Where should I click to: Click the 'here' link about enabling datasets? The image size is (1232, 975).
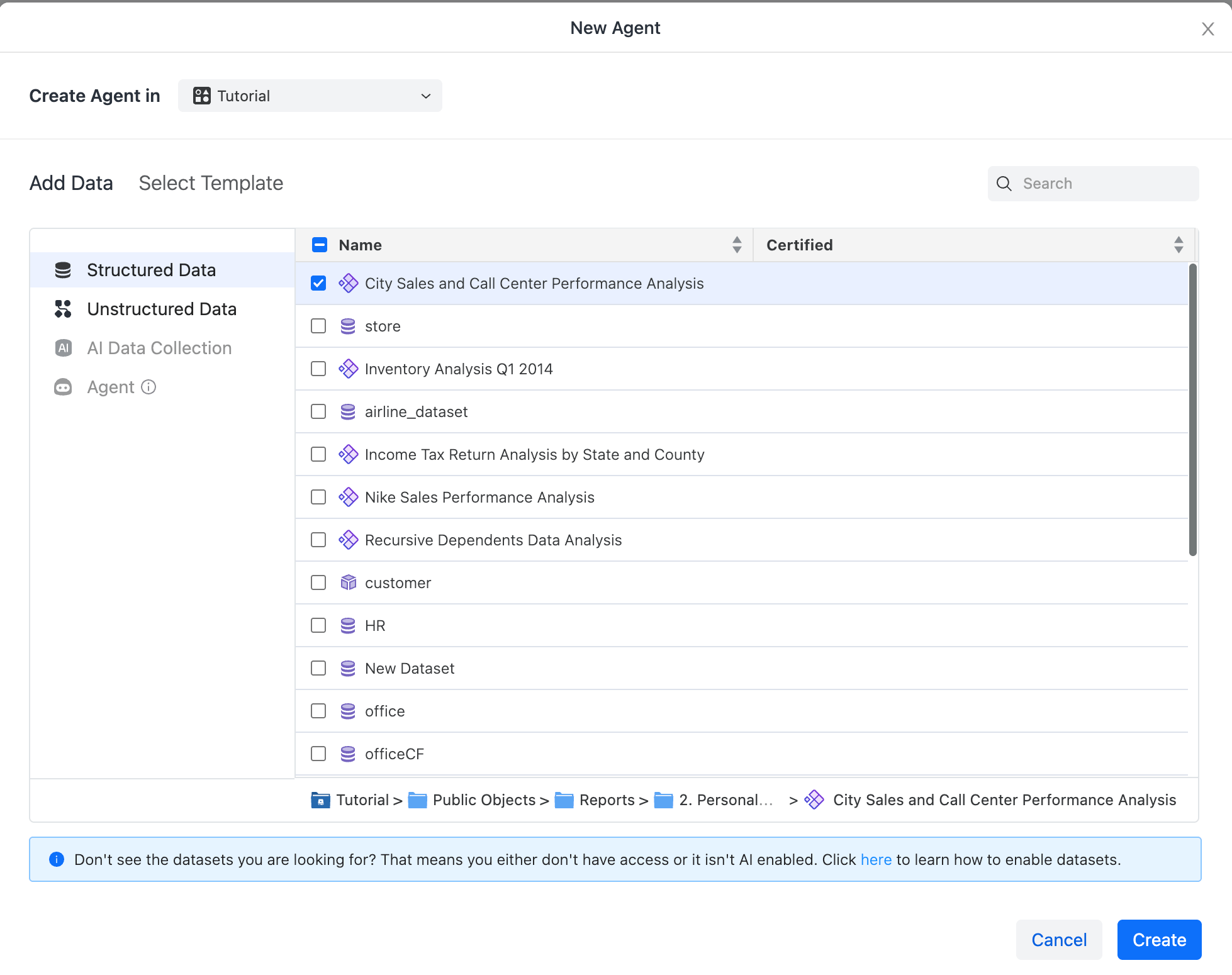point(876,860)
